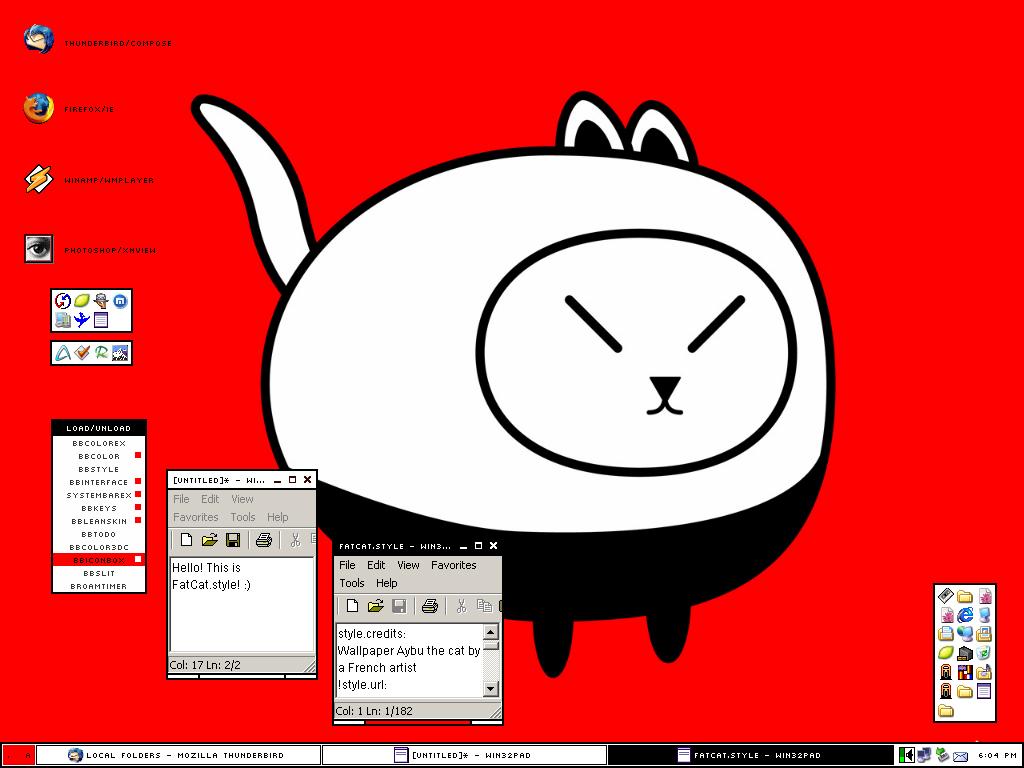Toggle BBColor plugin in Load/Unload menu
Image resolution: width=1024 pixels, height=768 pixels.
[99, 456]
